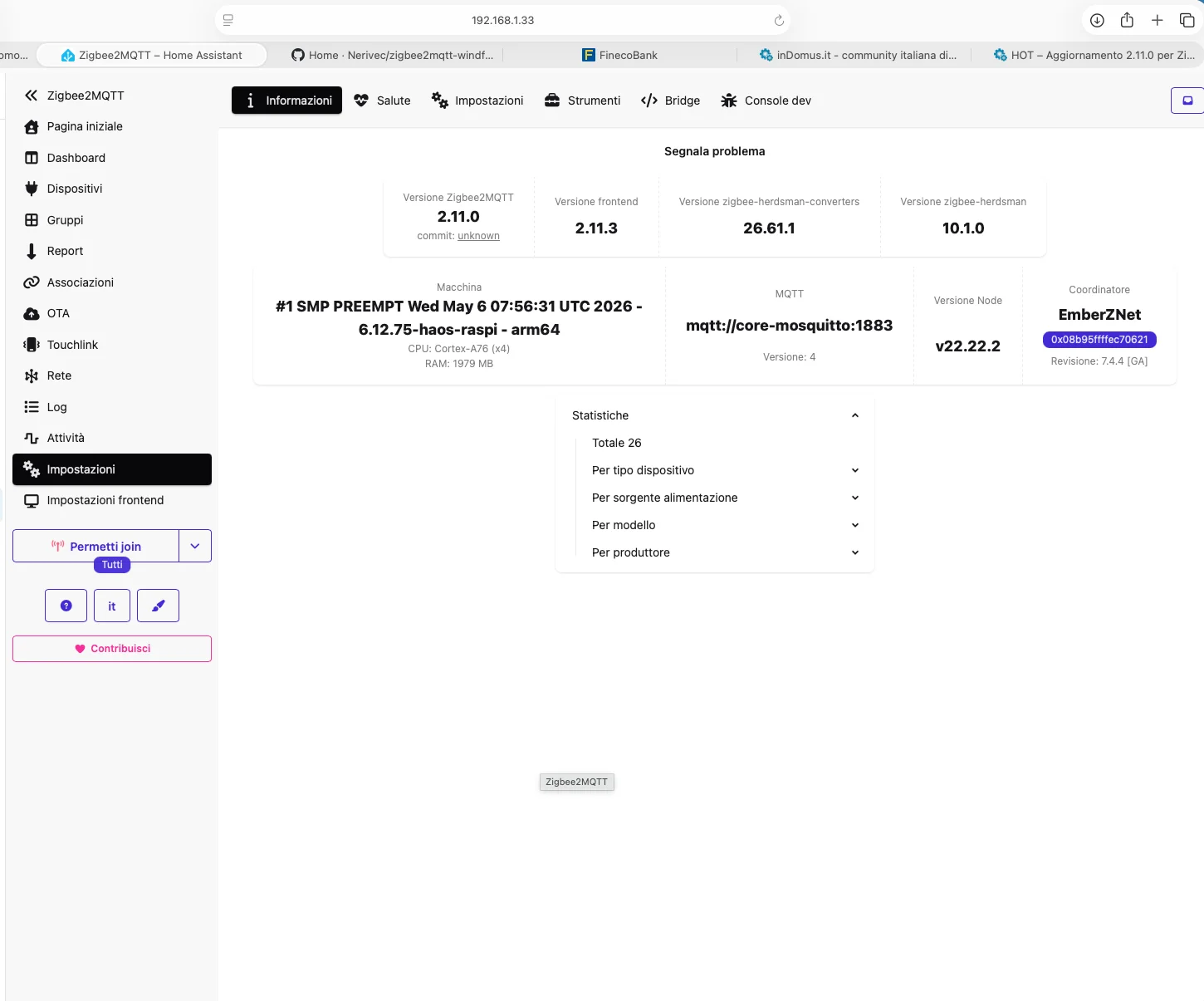Open Pagina iniziale home icon
Screen dimensions: 1204x1001
[x=32, y=126]
